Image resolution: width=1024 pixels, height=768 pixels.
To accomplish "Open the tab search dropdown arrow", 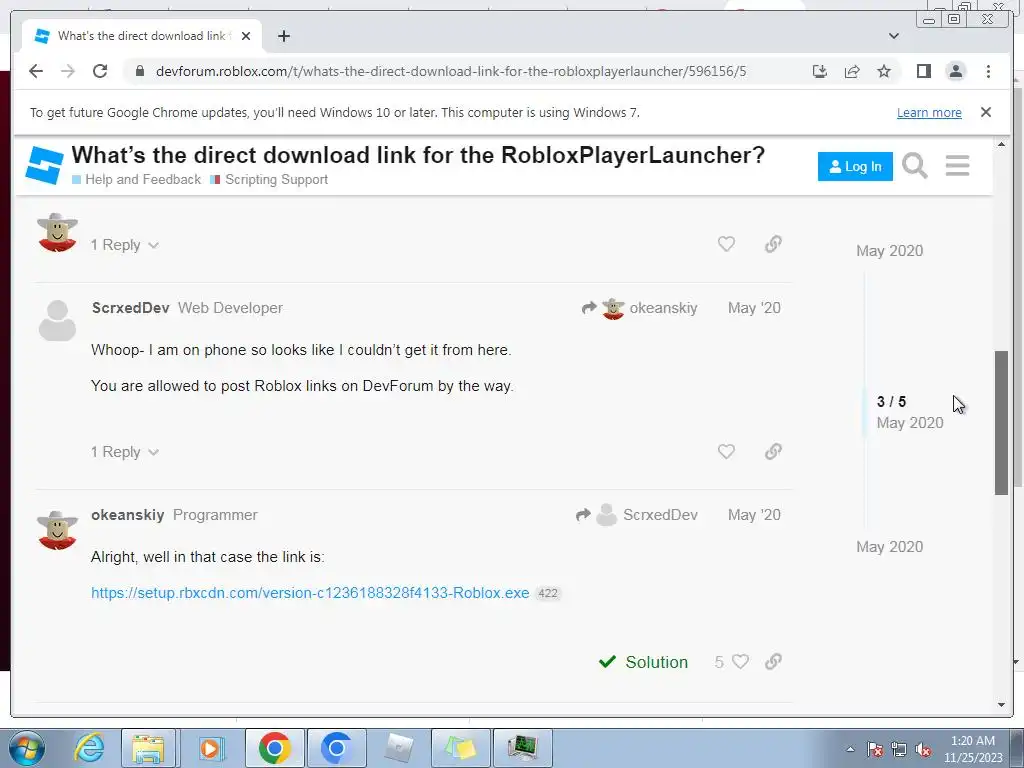I will (x=894, y=36).
